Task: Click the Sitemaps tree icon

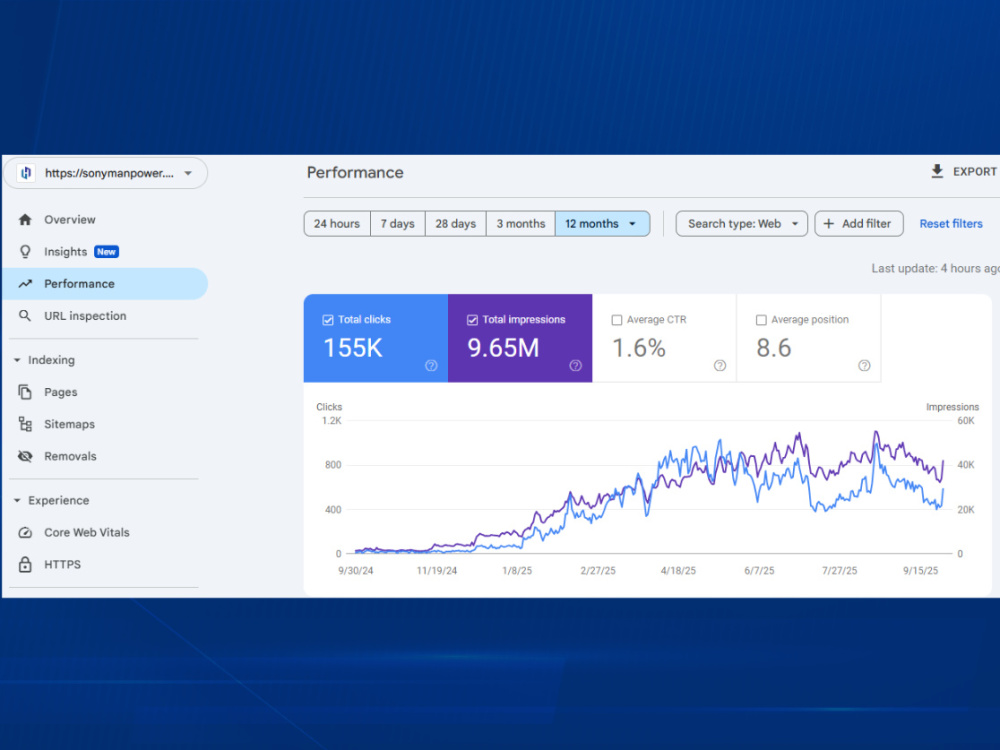Action: (25, 424)
